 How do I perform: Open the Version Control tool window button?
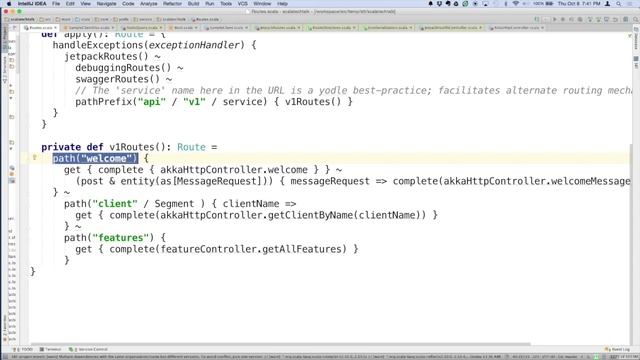[89, 349]
